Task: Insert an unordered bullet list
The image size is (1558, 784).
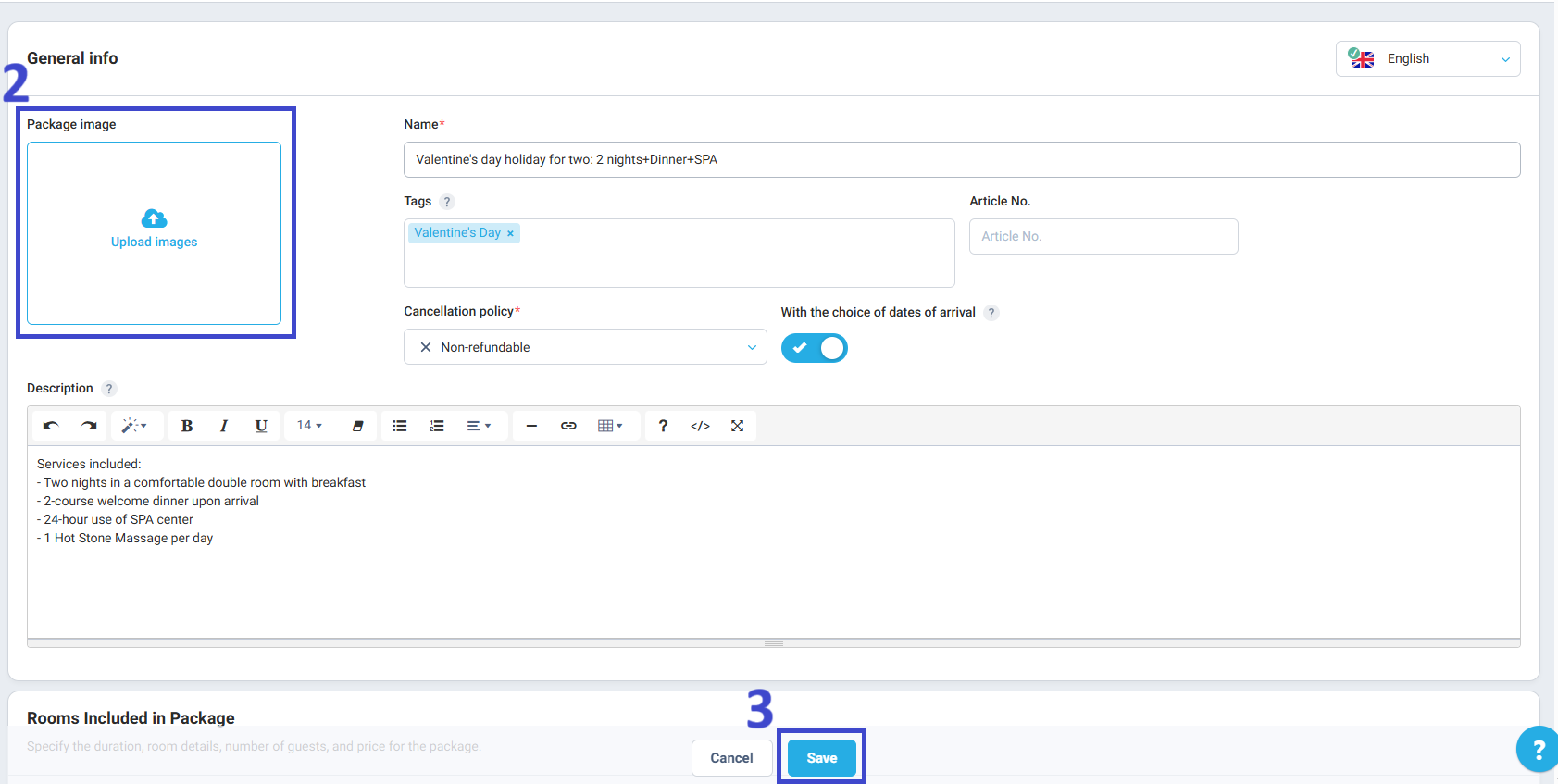Action: pos(400,426)
